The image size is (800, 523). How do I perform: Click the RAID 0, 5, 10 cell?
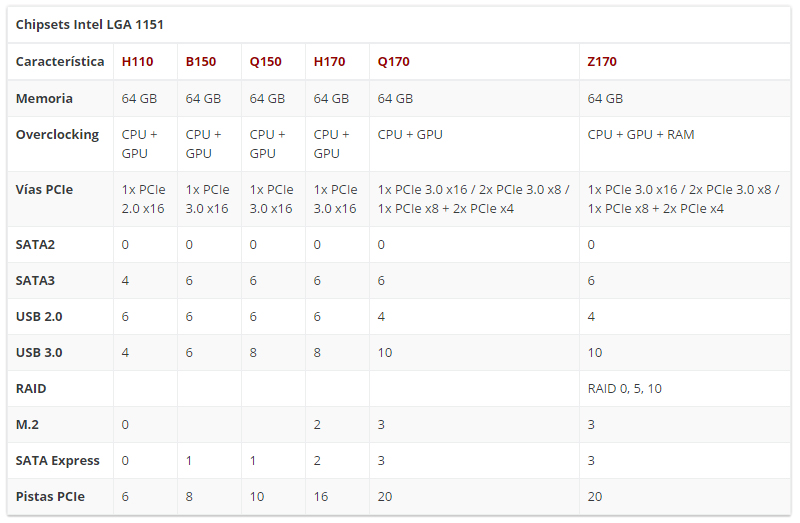pos(624,389)
